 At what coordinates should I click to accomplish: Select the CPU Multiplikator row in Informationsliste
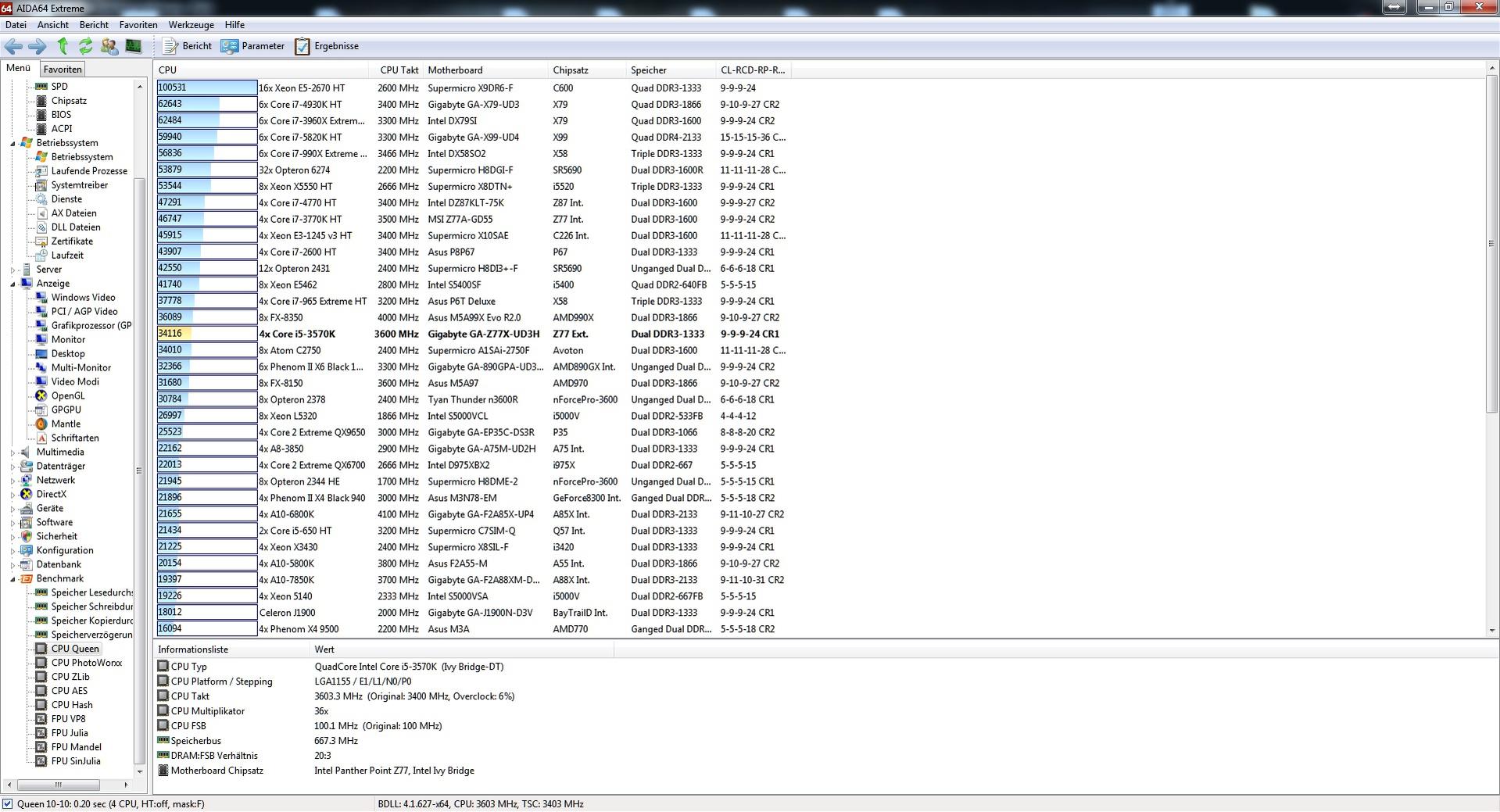tap(385, 711)
